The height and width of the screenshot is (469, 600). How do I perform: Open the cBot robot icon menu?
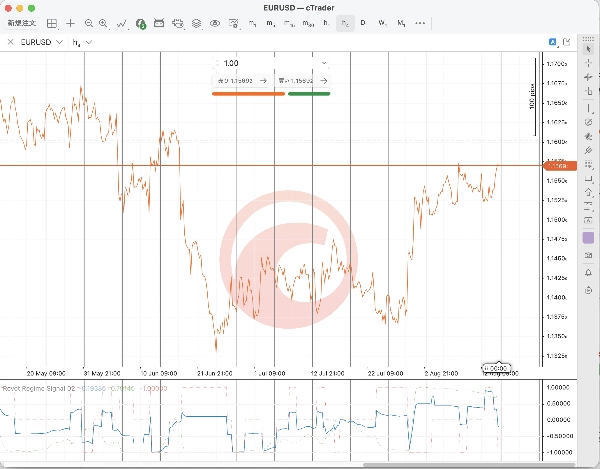178,23
